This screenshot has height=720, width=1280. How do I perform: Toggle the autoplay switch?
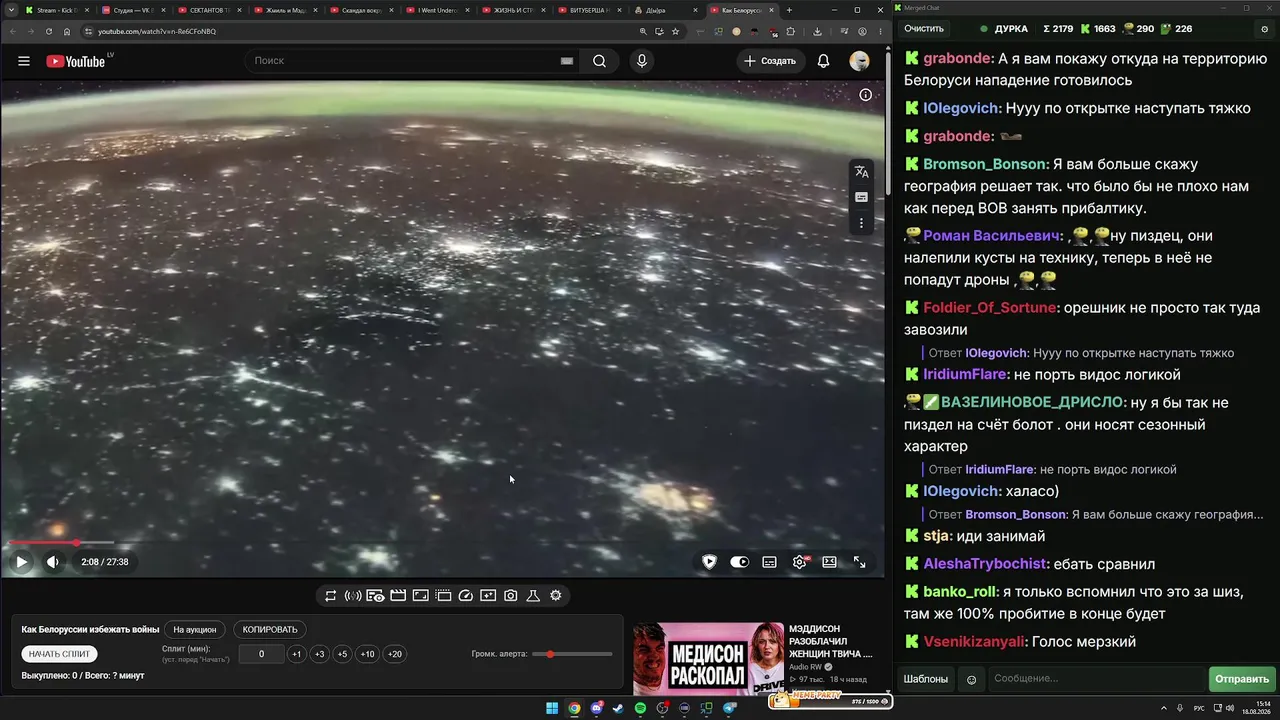[739, 562]
